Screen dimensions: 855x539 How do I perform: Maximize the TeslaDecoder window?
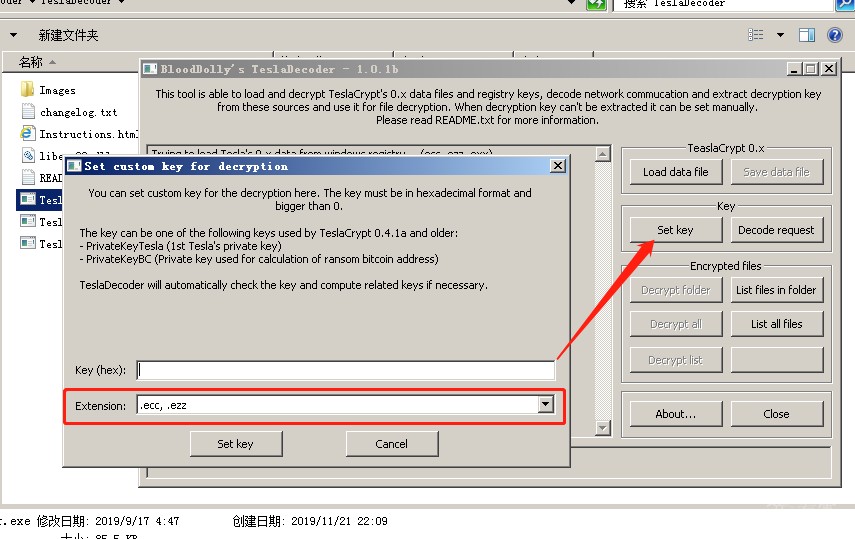[811, 69]
